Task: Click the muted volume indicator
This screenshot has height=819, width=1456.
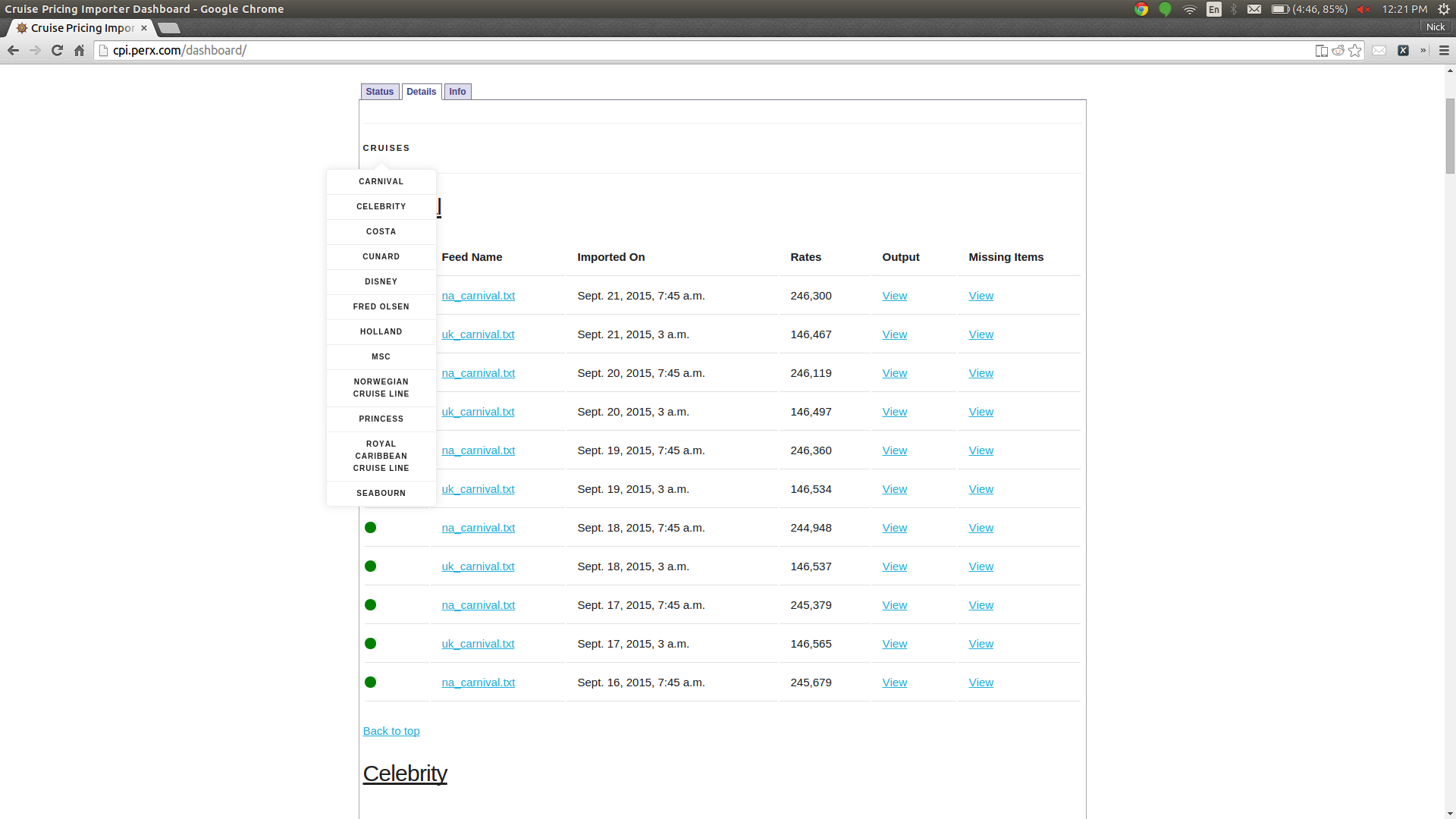Action: pyautogui.click(x=1363, y=9)
